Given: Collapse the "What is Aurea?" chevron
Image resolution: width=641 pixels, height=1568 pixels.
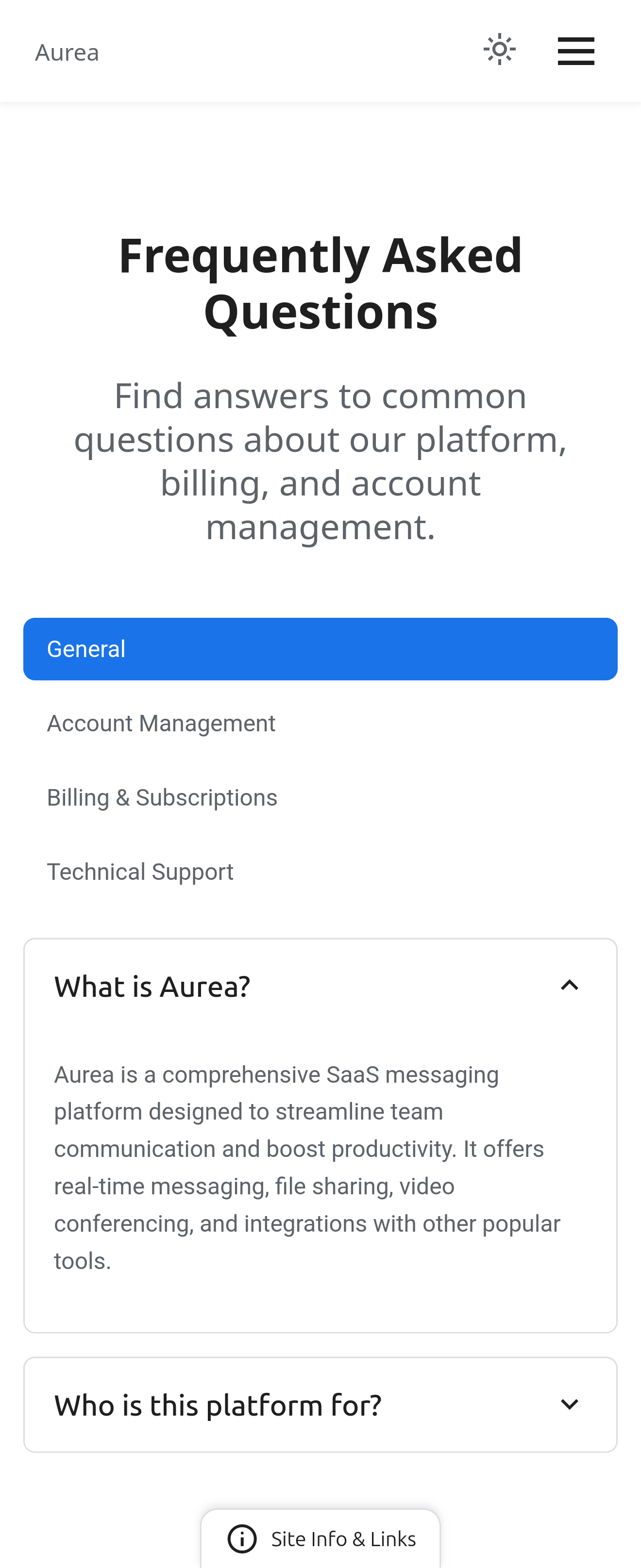Looking at the screenshot, I should tap(569, 986).
